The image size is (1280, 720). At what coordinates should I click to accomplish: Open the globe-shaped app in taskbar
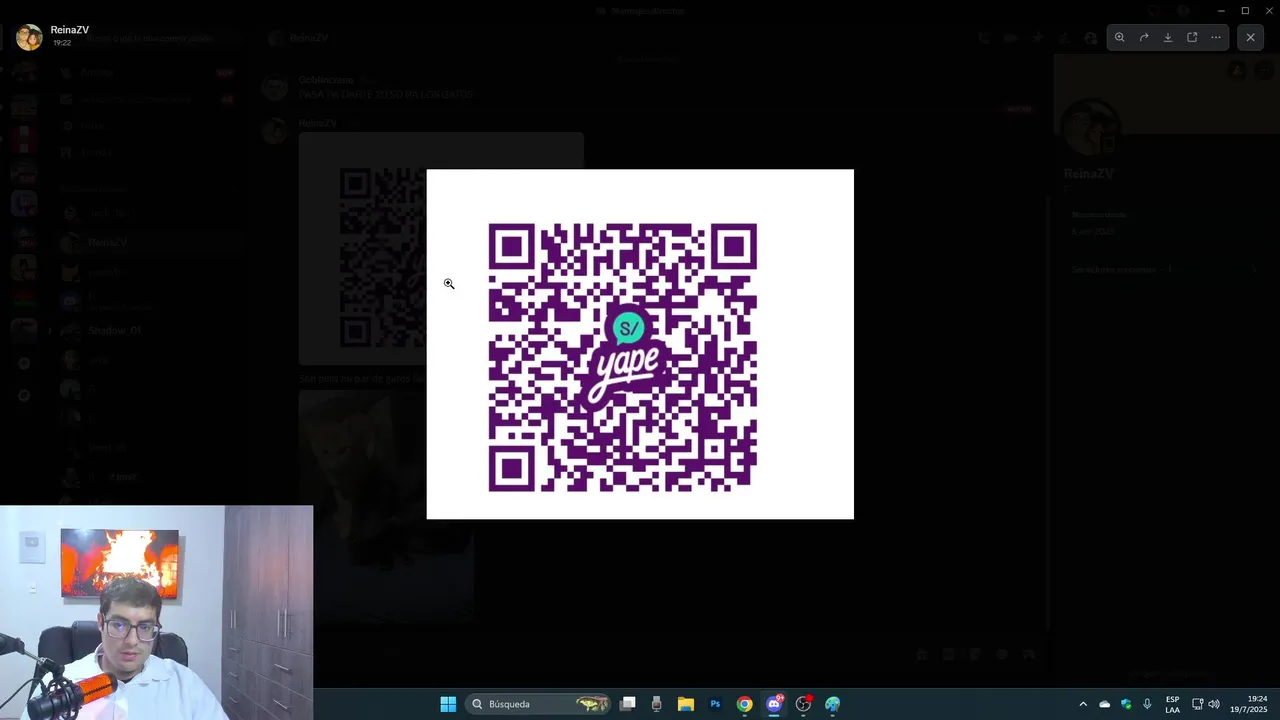(832, 704)
